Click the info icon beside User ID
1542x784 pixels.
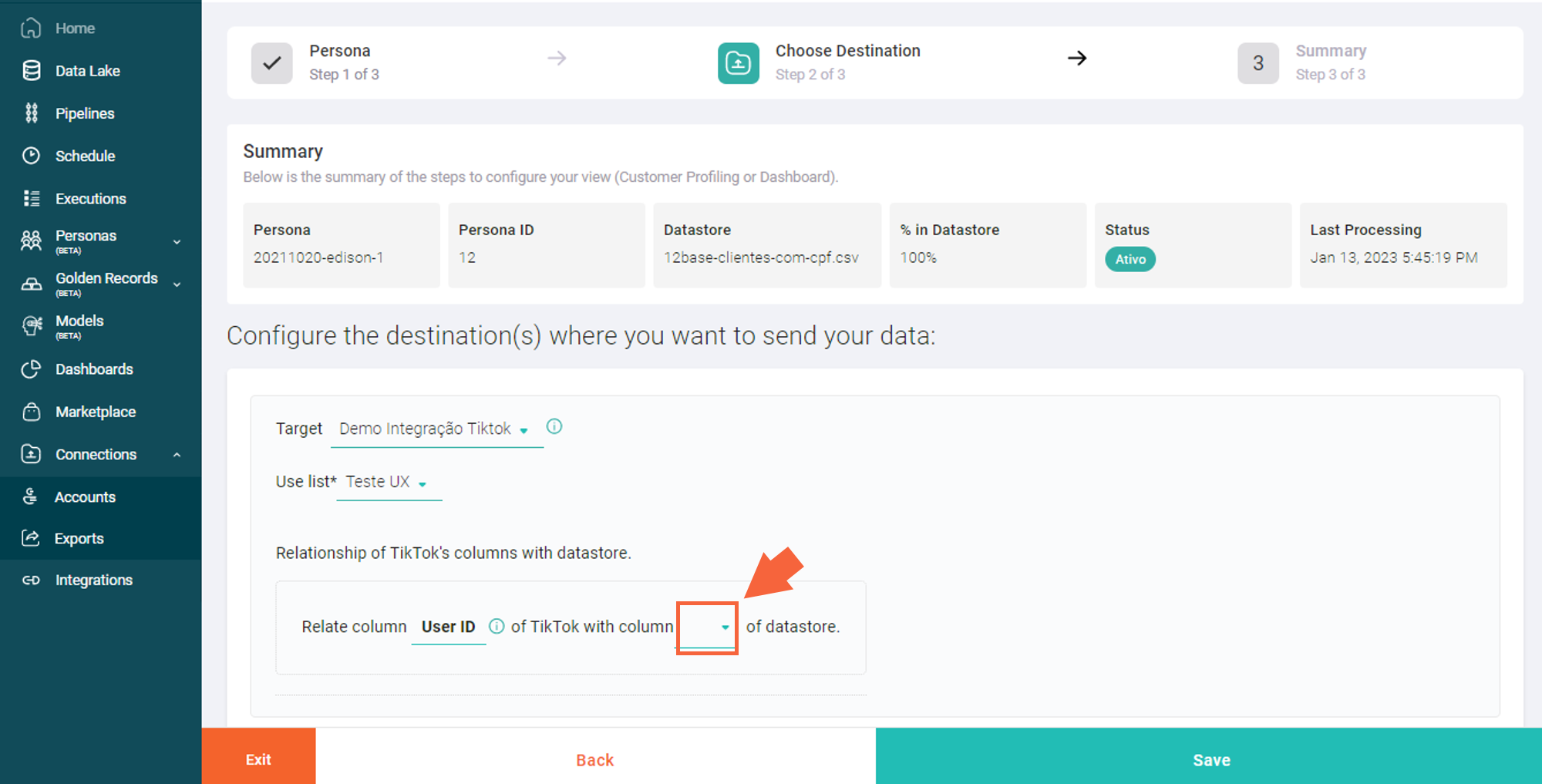497,626
